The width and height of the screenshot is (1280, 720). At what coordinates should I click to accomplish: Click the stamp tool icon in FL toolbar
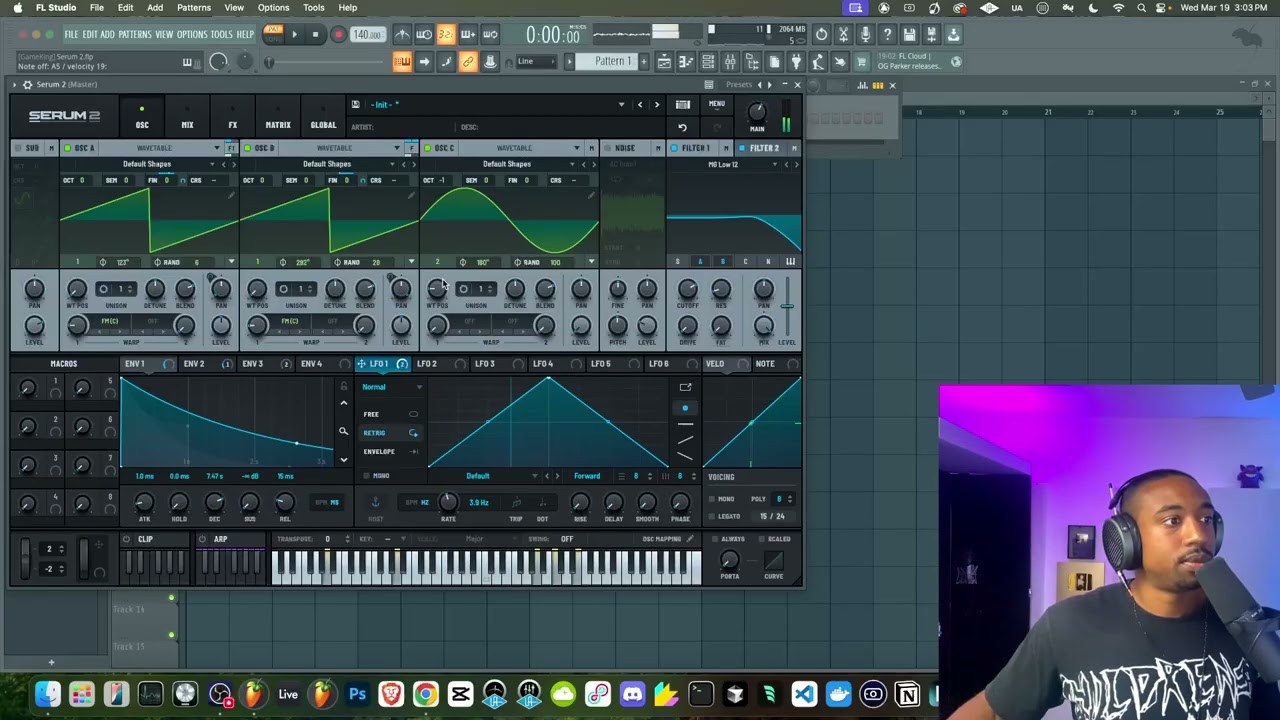coord(490,62)
